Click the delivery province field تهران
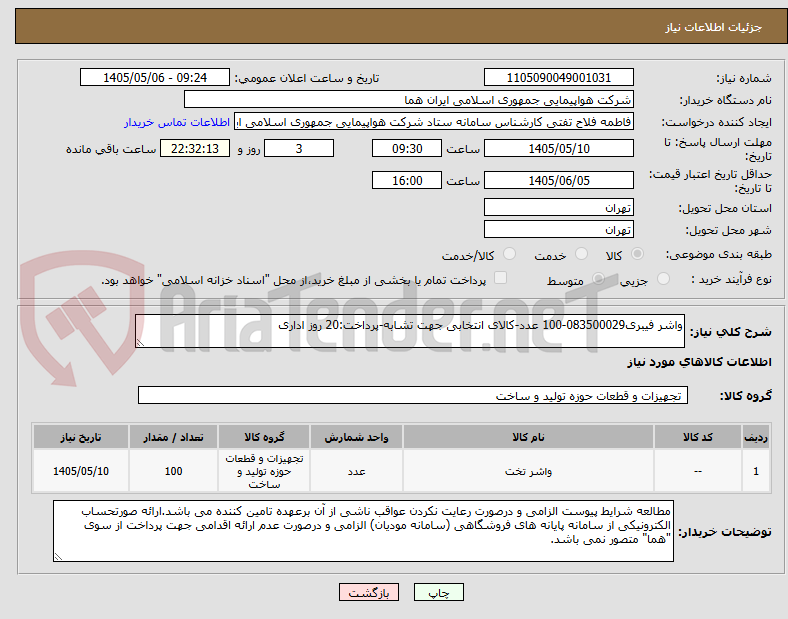Viewport: 788px width, 619px height. 558,207
